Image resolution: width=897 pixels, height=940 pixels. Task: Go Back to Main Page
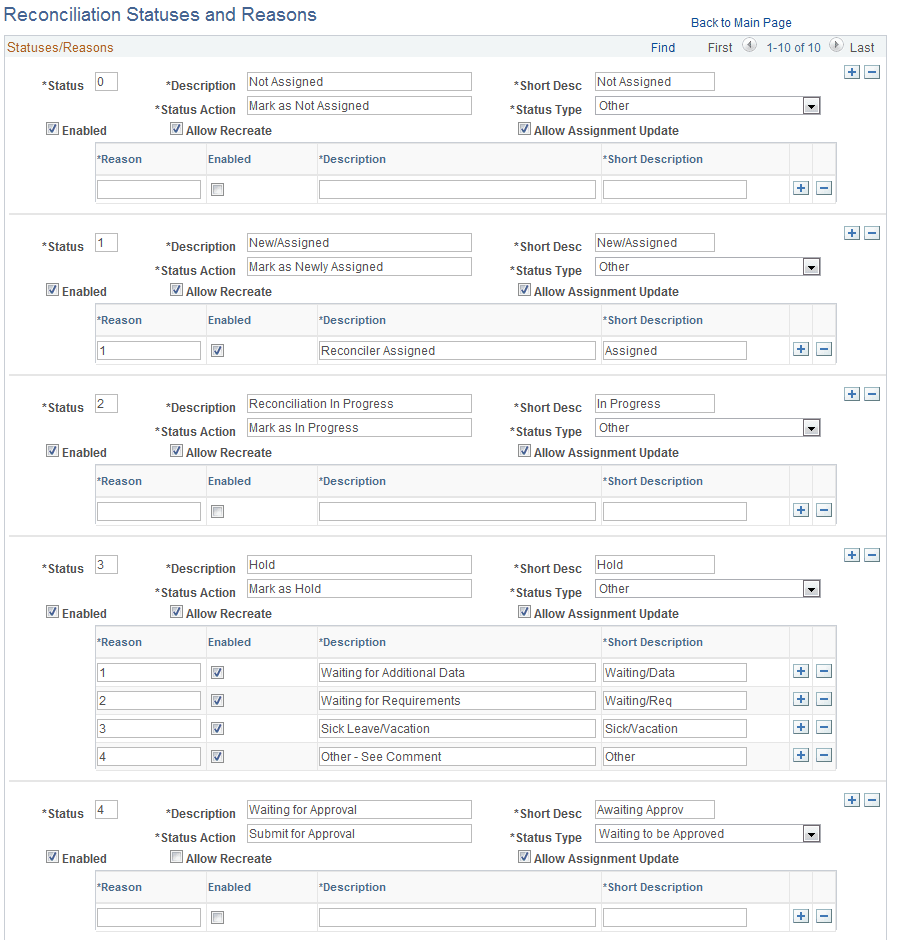741,22
